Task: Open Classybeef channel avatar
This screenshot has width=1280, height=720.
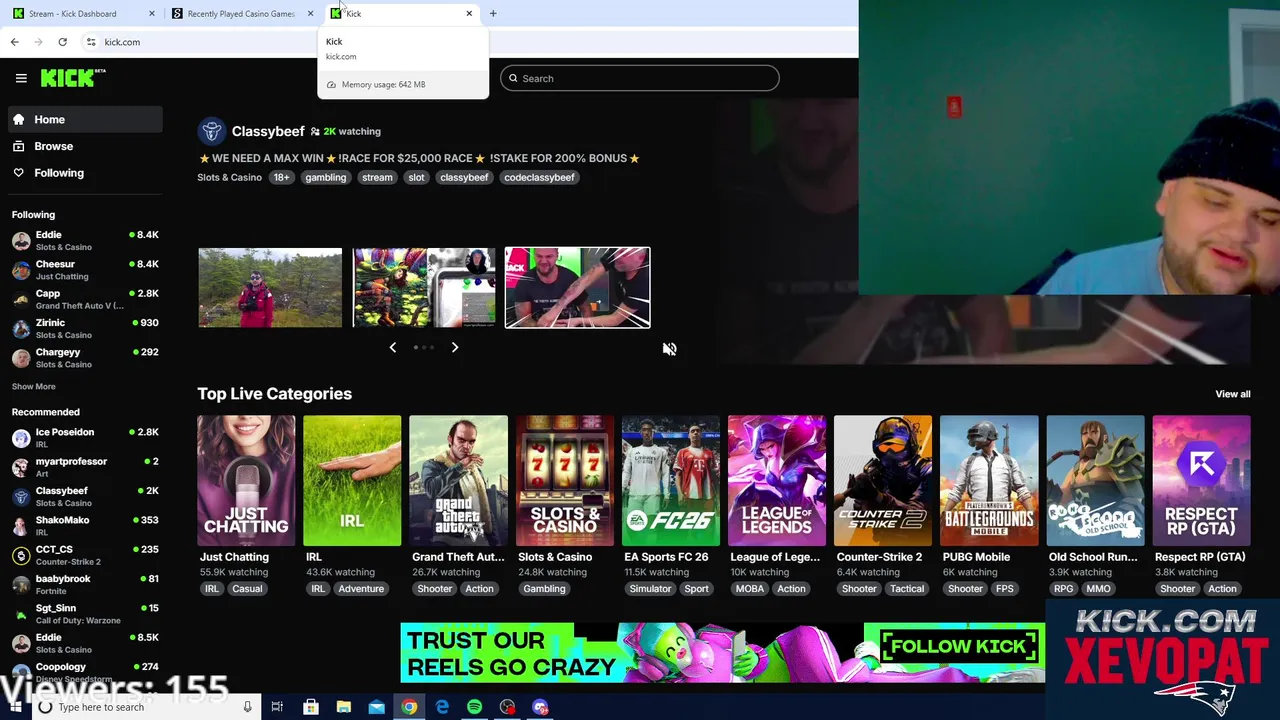Action: click(x=211, y=131)
